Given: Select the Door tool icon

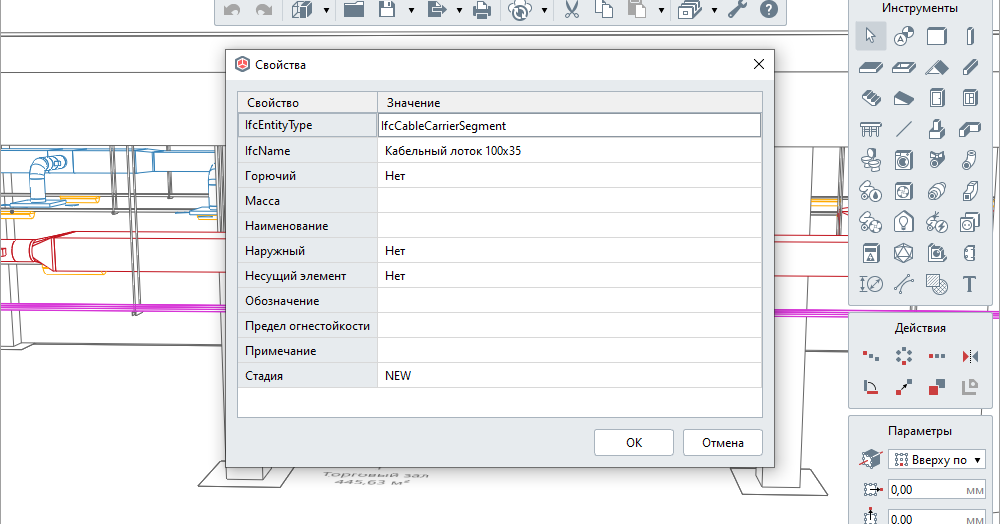Looking at the screenshot, I should pos(937,98).
